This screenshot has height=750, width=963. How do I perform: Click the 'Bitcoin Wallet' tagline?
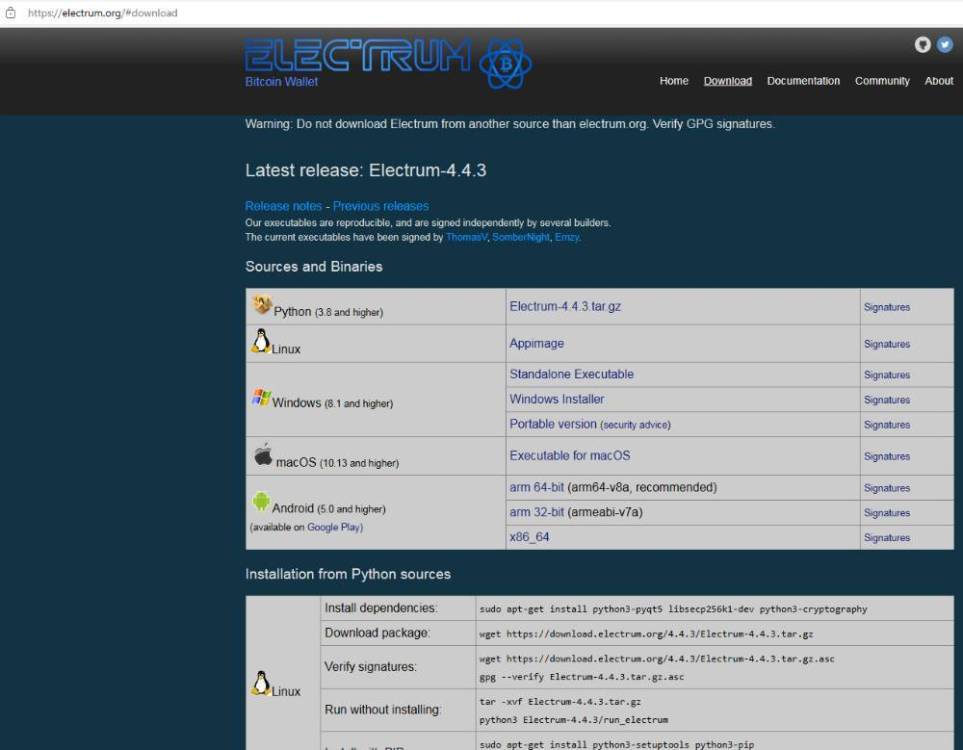click(281, 82)
